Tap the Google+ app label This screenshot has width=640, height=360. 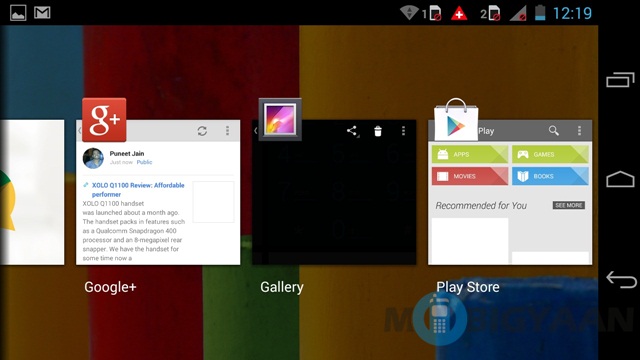[x=110, y=287]
